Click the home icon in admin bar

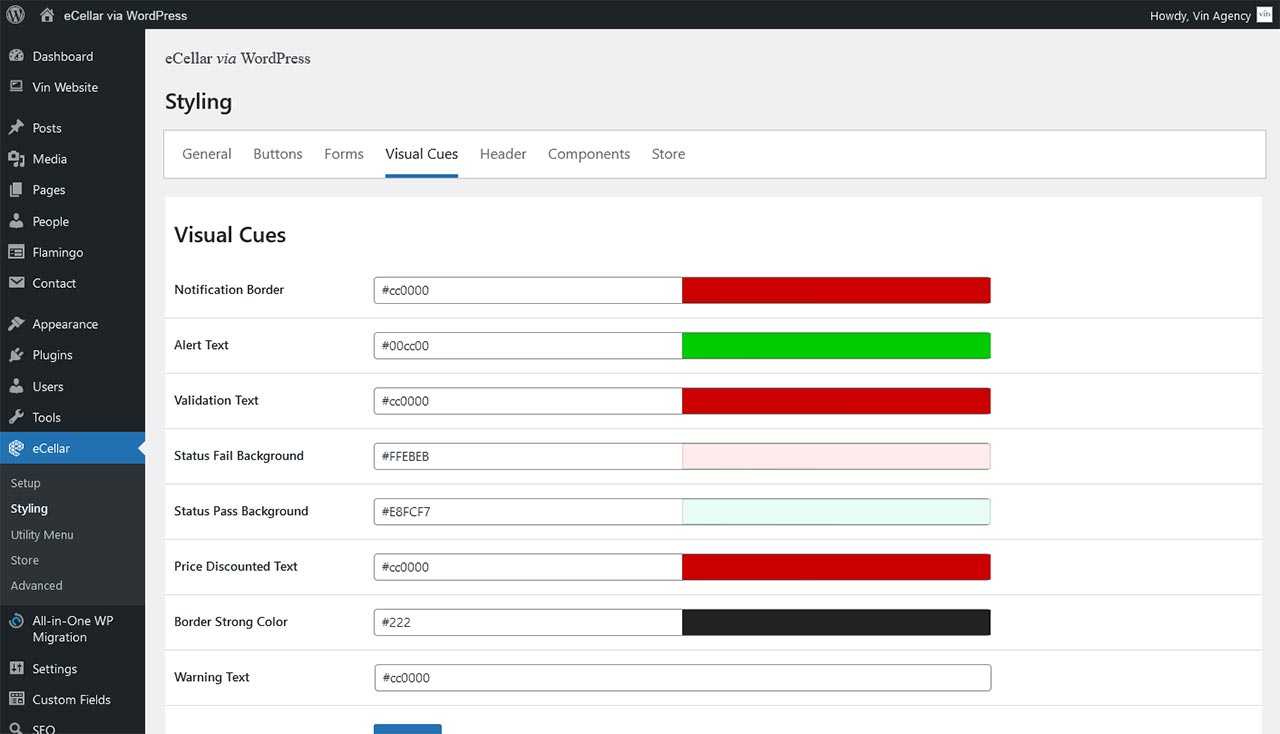47,15
